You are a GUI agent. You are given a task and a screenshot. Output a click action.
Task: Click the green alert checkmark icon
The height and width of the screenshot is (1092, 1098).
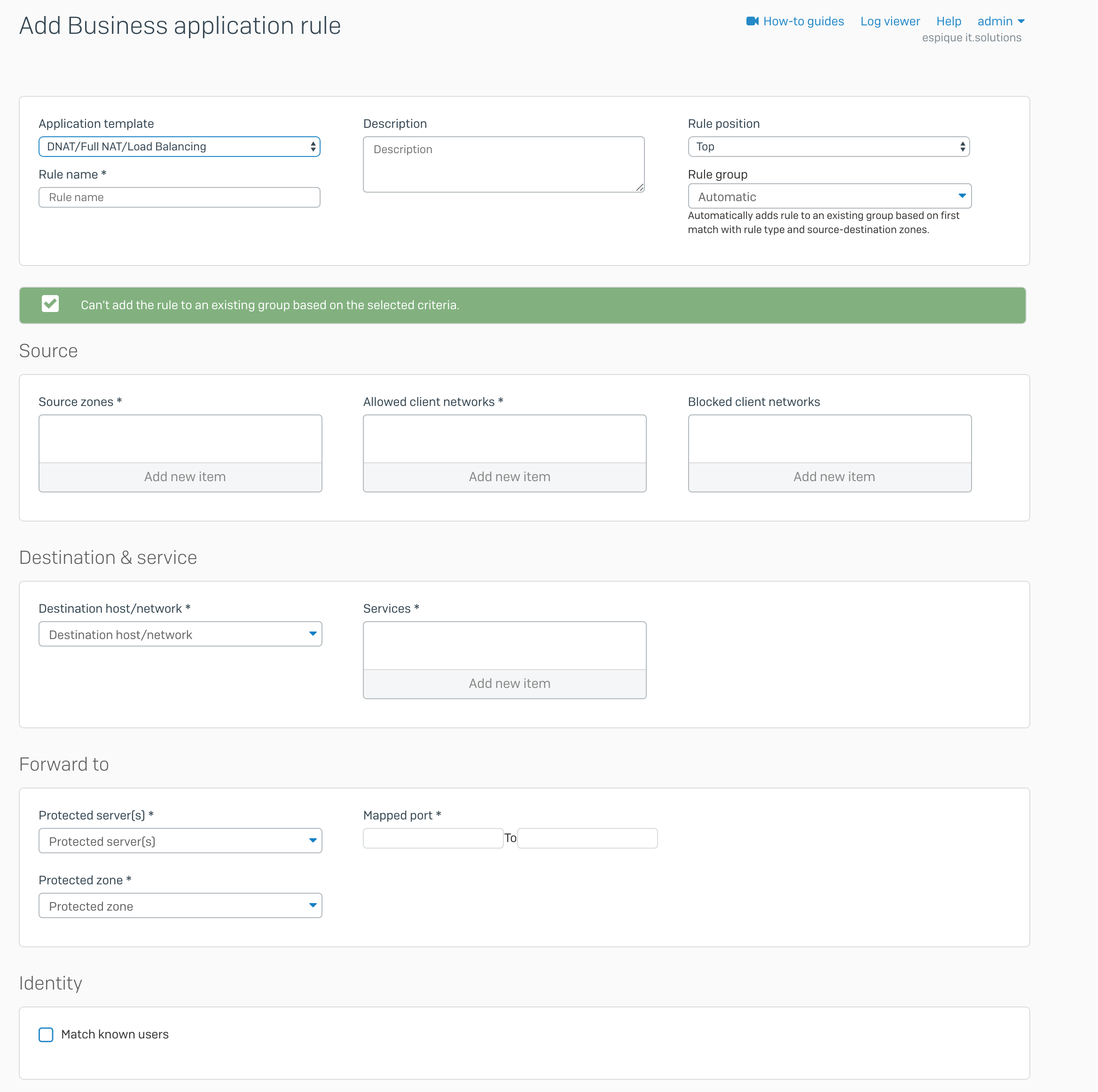coord(50,304)
